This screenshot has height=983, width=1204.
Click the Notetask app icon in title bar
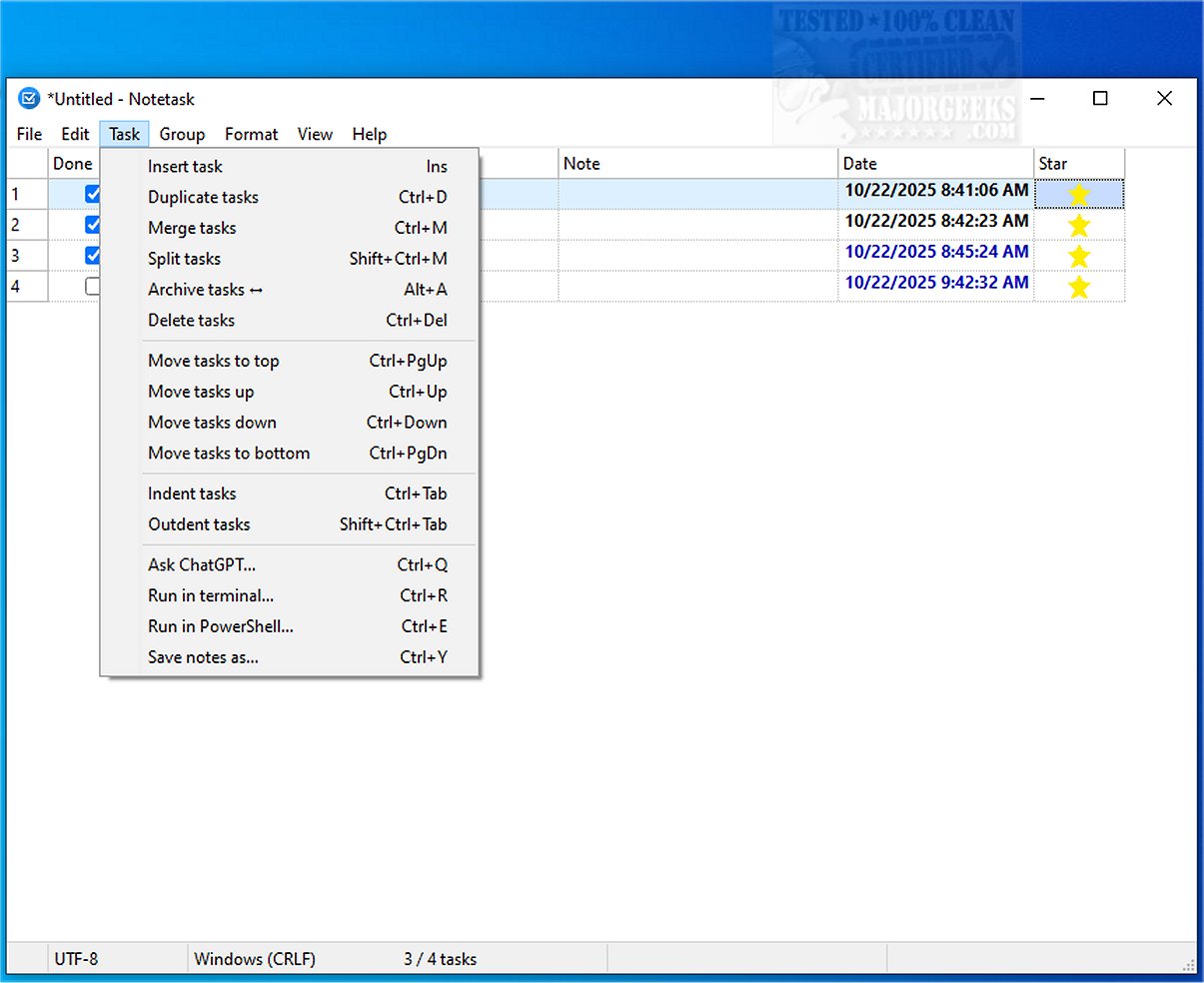30,99
